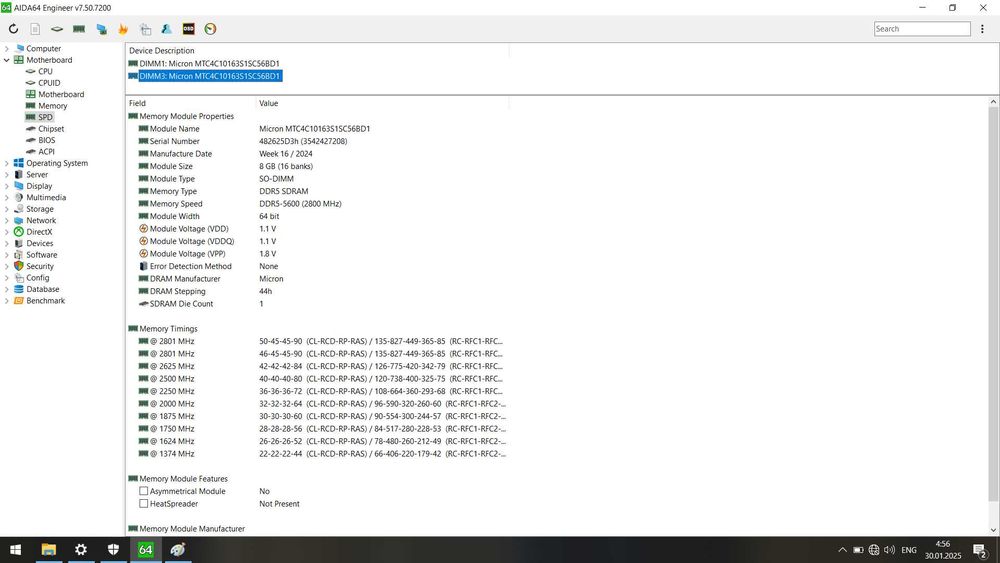Click the green memory module toolbar icon
The image size is (1000, 563).
pos(79,29)
